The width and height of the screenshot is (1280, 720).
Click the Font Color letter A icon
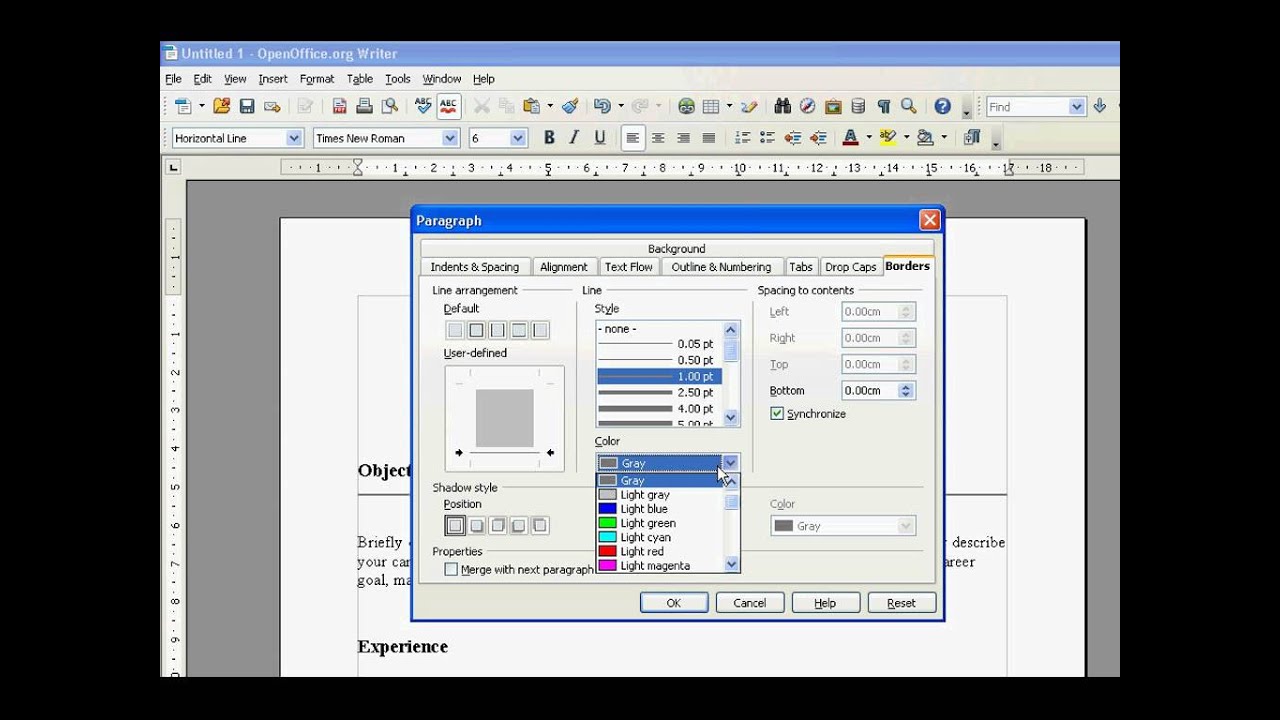tap(851, 138)
